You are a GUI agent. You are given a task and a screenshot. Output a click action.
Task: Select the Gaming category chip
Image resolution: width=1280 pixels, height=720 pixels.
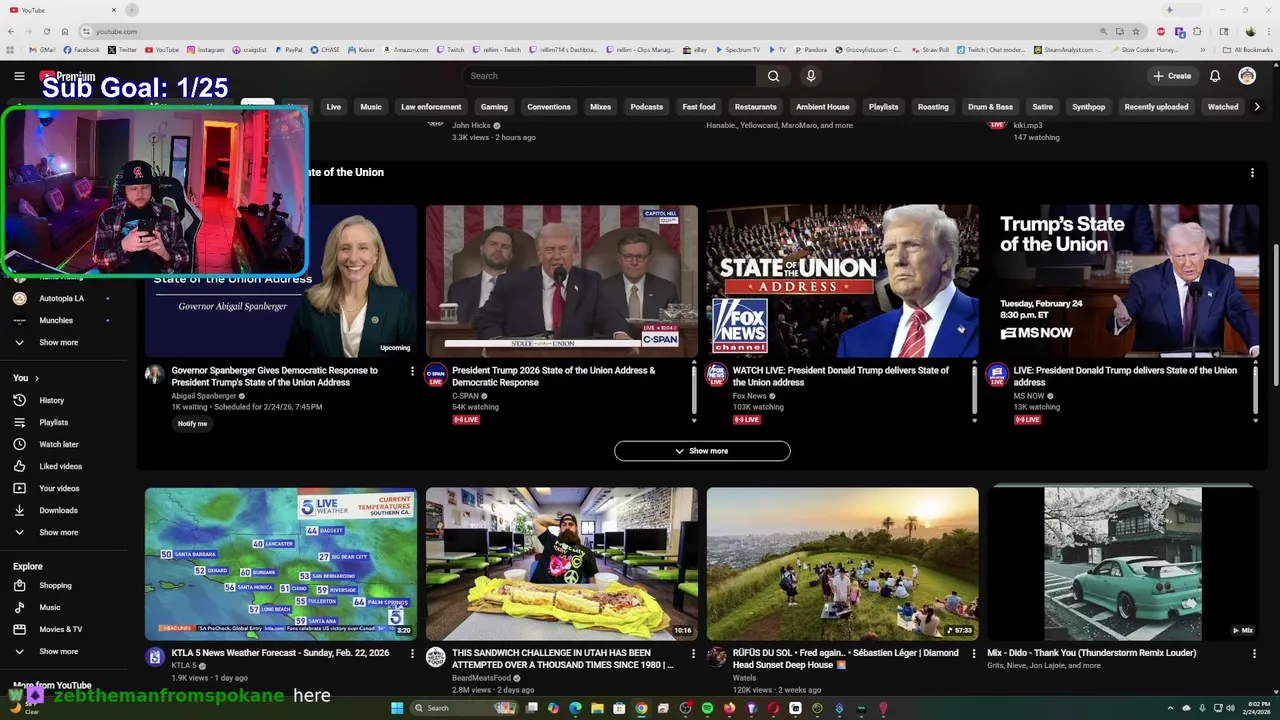click(494, 107)
